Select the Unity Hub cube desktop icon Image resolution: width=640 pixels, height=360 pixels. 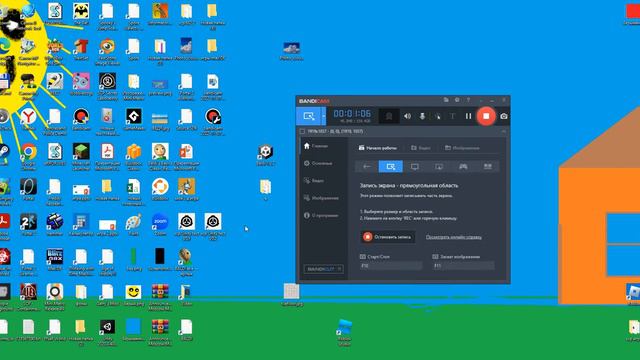point(265,155)
